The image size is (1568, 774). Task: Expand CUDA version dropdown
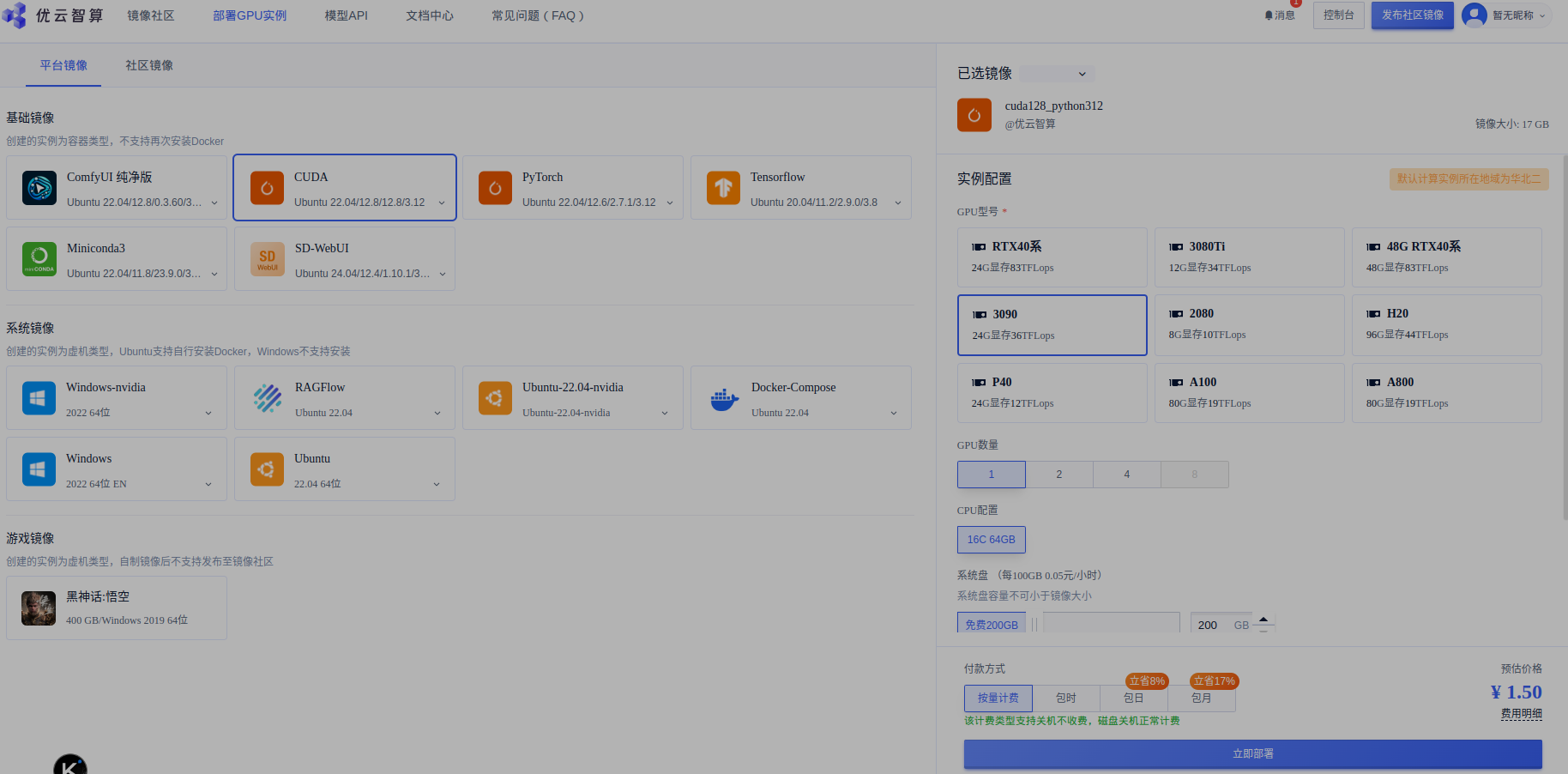(x=442, y=203)
